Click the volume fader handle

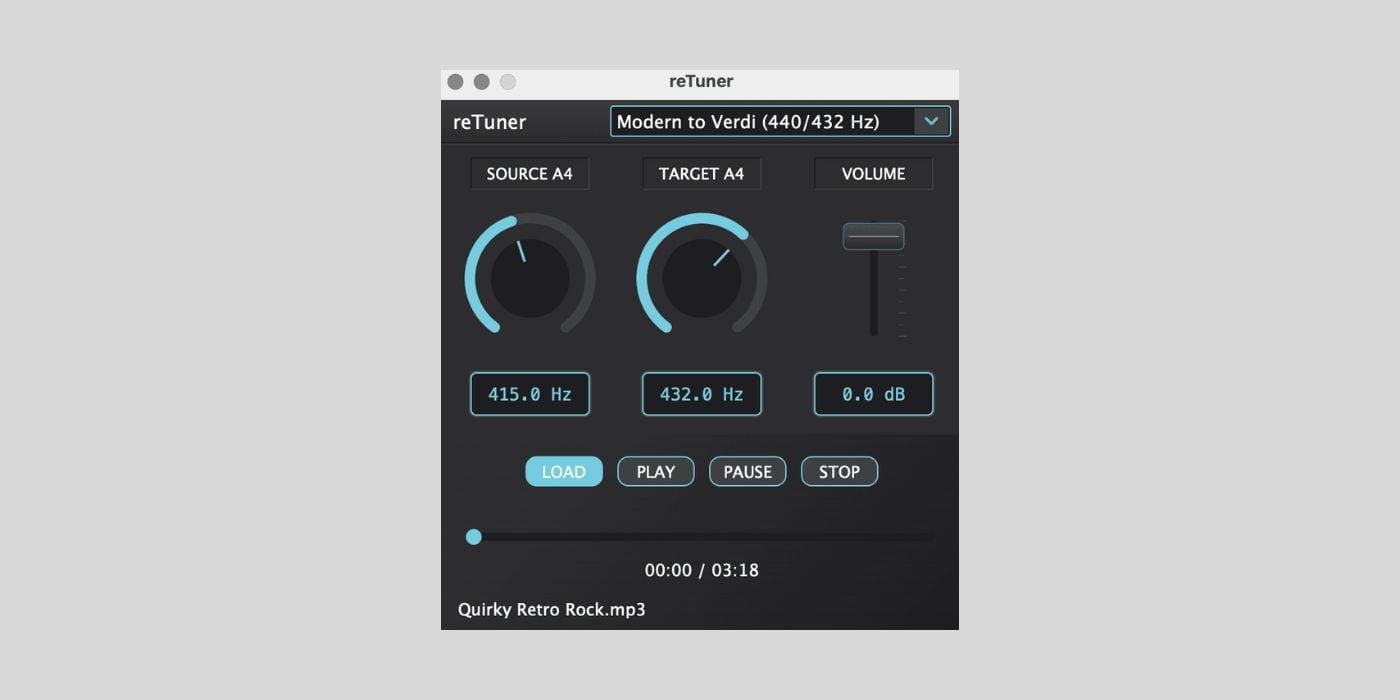tap(872, 235)
